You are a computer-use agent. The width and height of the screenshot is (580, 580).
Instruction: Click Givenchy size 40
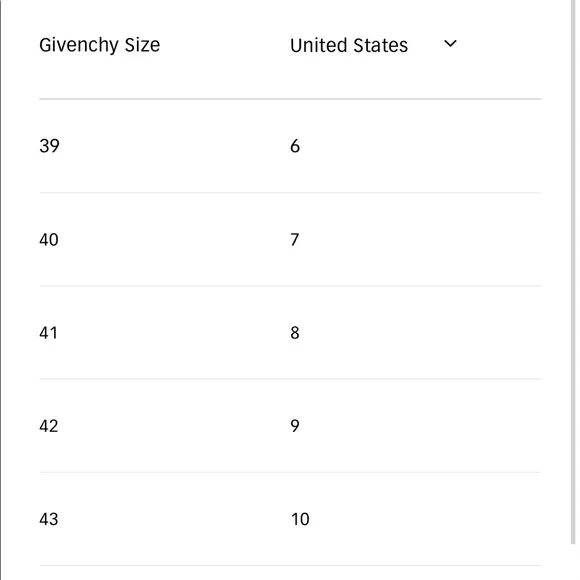pos(49,240)
